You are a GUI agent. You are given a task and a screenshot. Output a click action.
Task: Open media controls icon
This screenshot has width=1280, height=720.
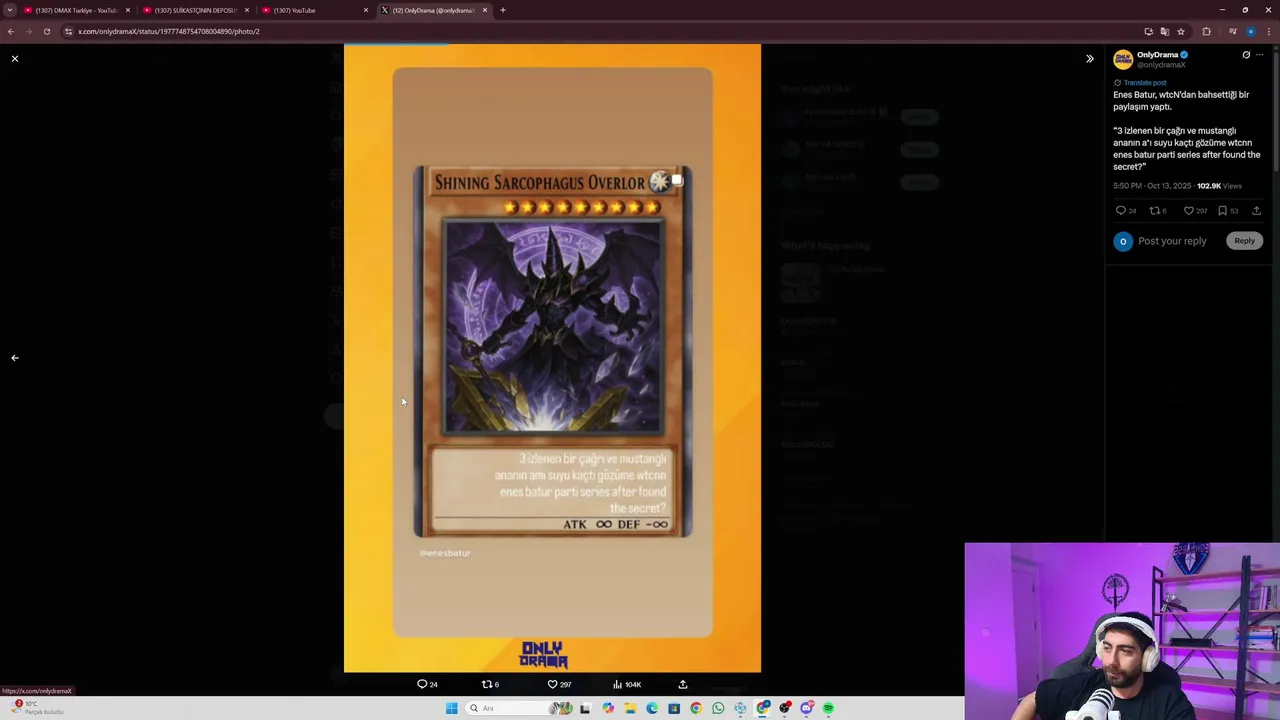point(1233,31)
